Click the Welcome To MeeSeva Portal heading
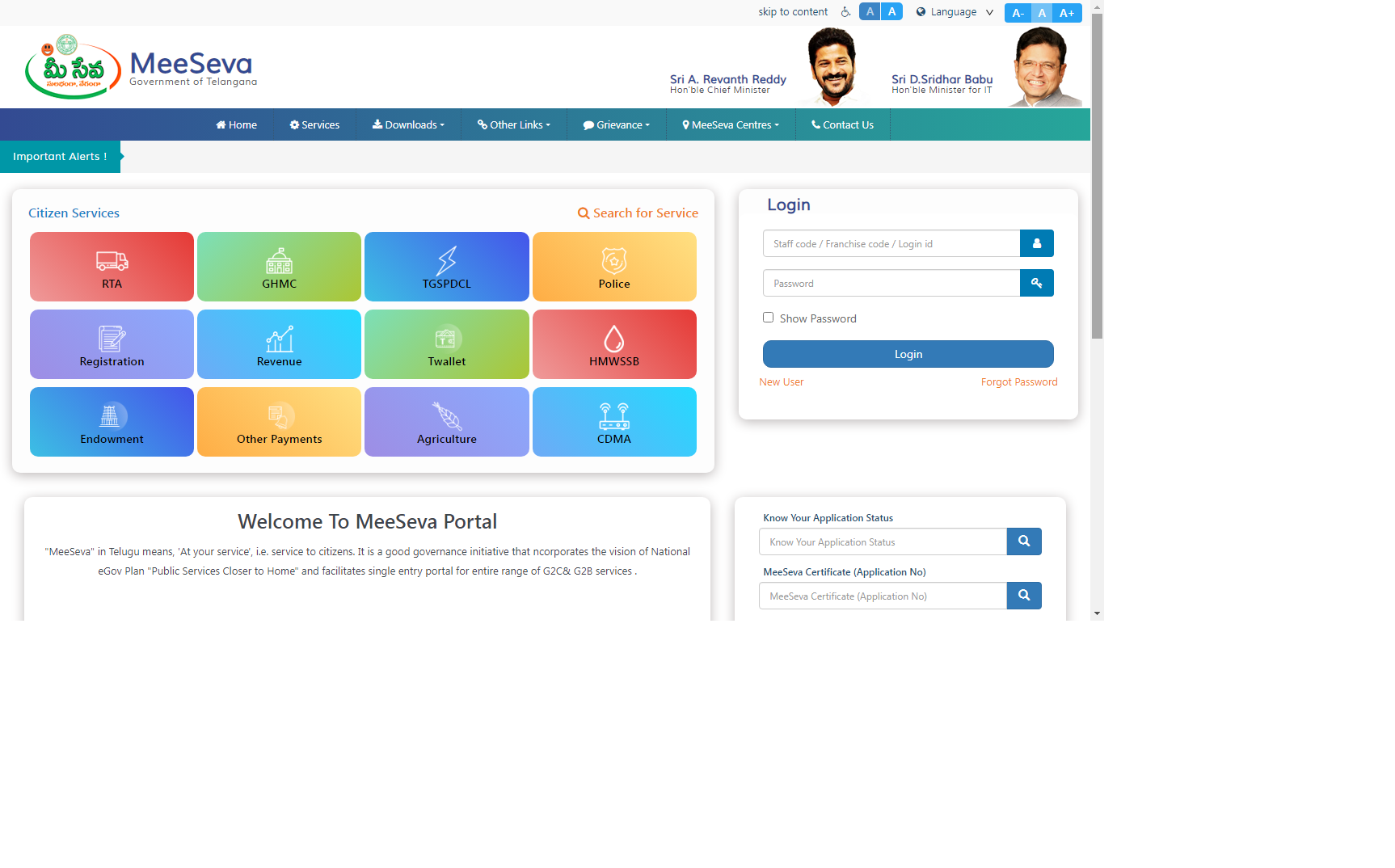The image size is (1395, 868). [x=367, y=522]
